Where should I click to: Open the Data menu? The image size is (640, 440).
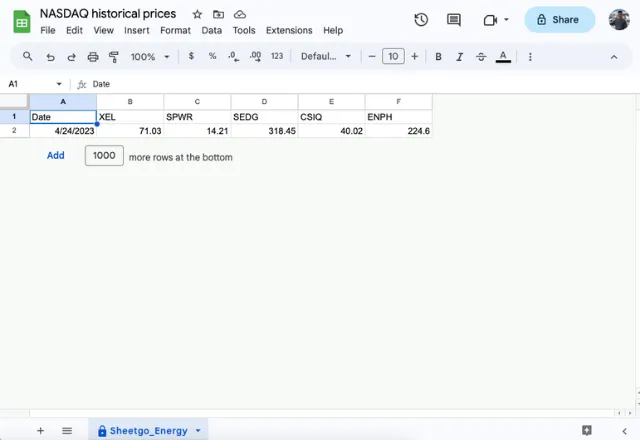coord(211,30)
